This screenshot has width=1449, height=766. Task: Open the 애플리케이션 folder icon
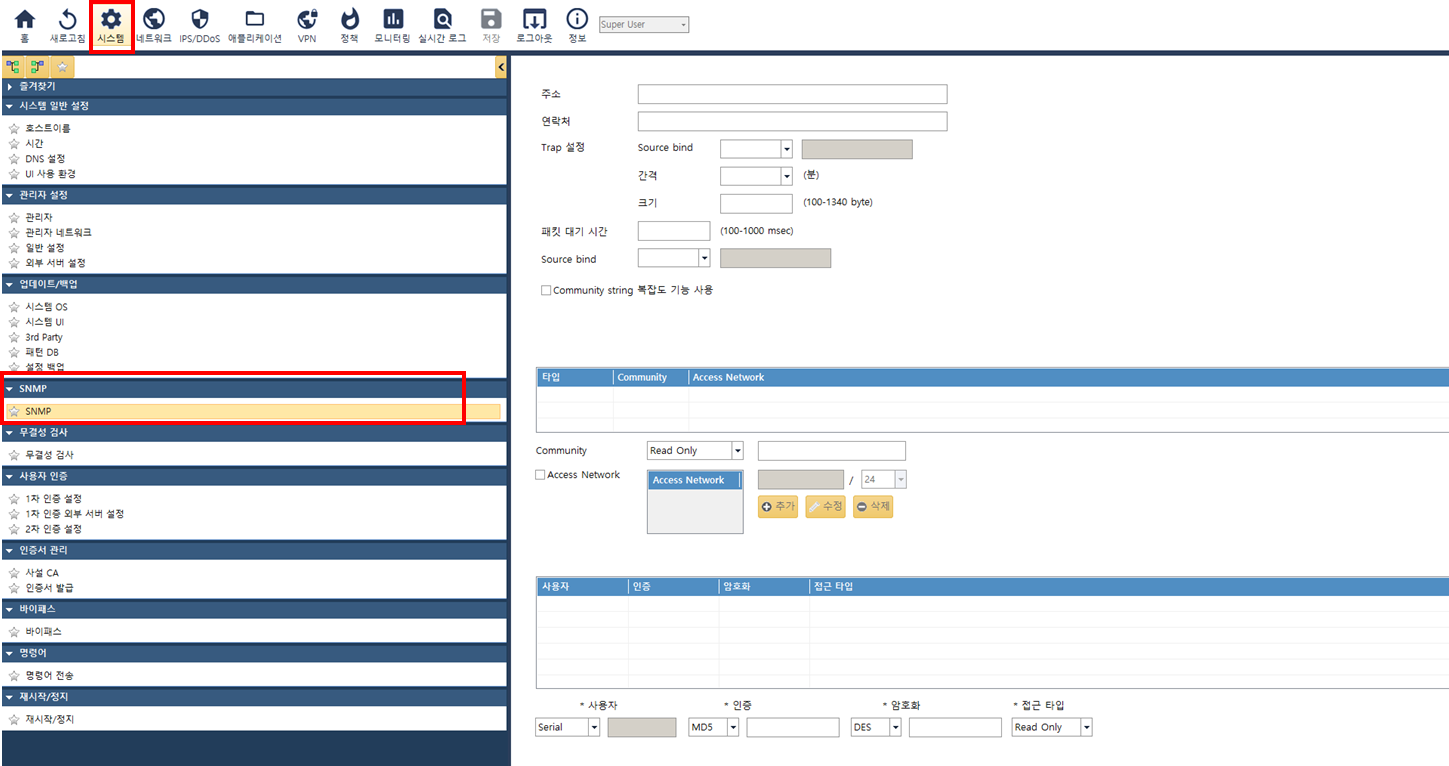255,19
